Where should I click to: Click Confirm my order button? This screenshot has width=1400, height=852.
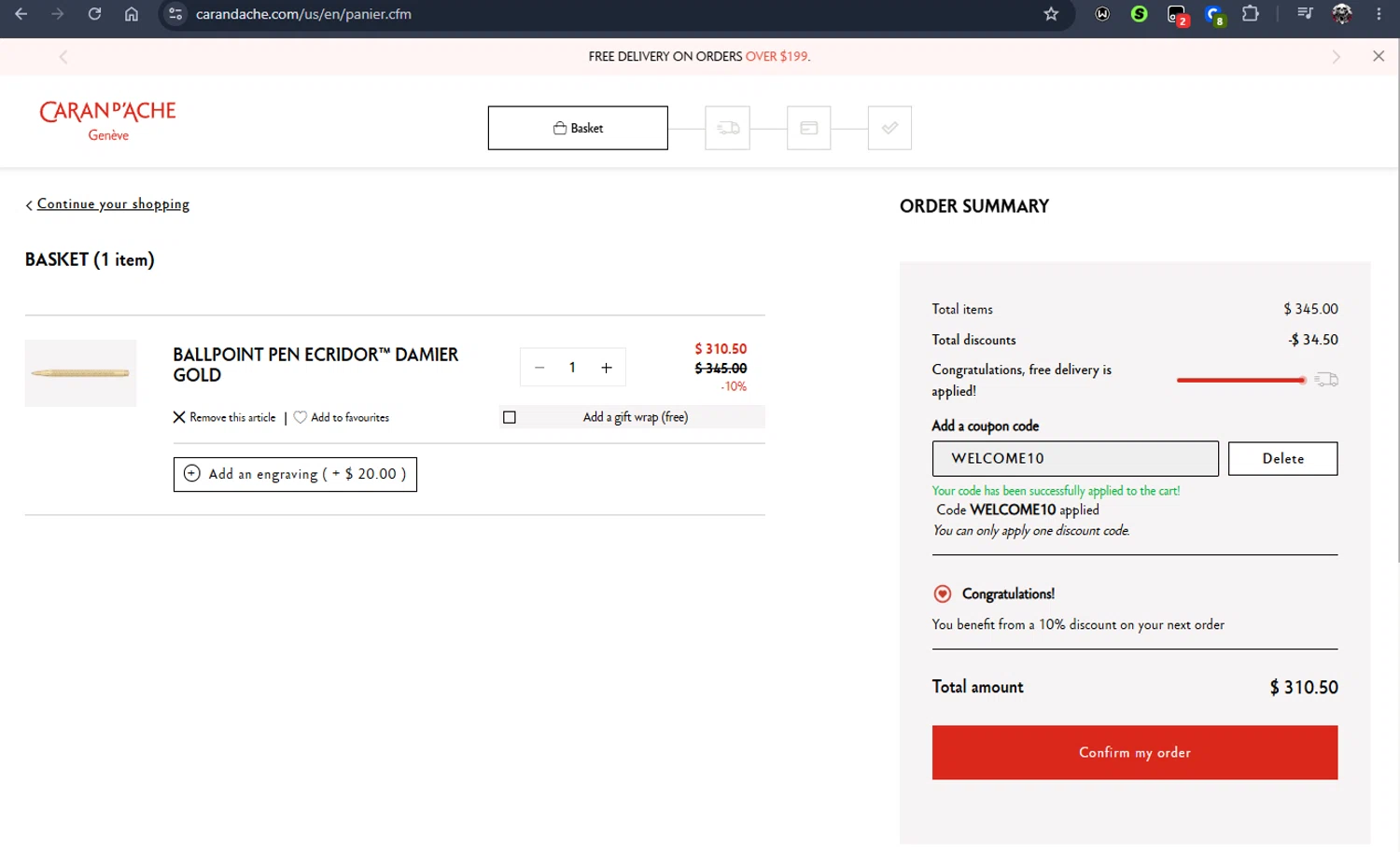pos(1135,752)
